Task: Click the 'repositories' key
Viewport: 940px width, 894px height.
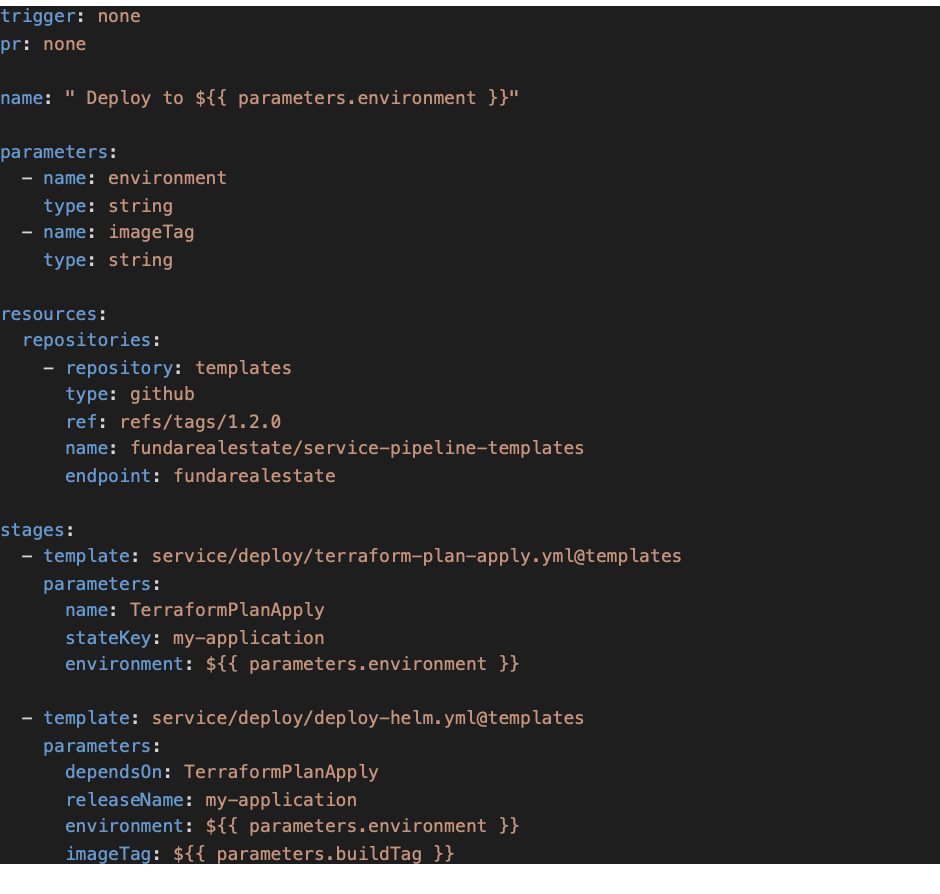Action: coord(87,340)
